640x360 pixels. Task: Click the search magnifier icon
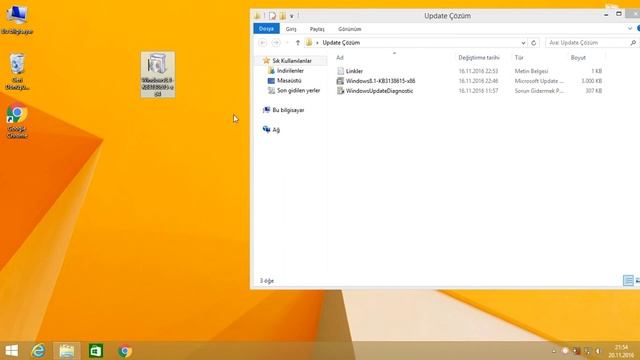click(633, 42)
